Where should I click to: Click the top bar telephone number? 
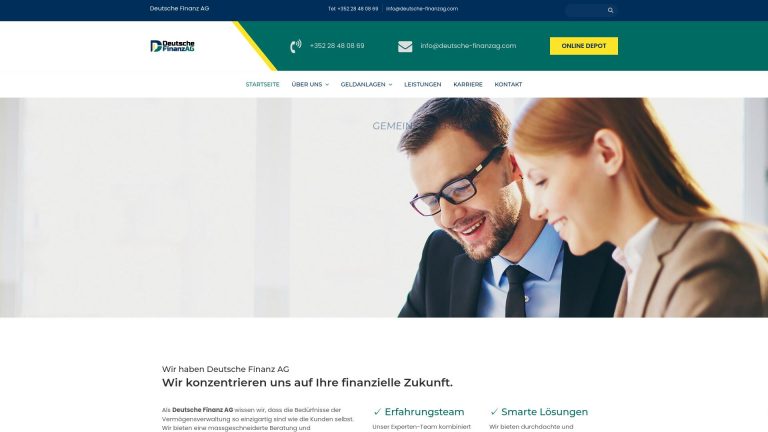click(353, 9)
